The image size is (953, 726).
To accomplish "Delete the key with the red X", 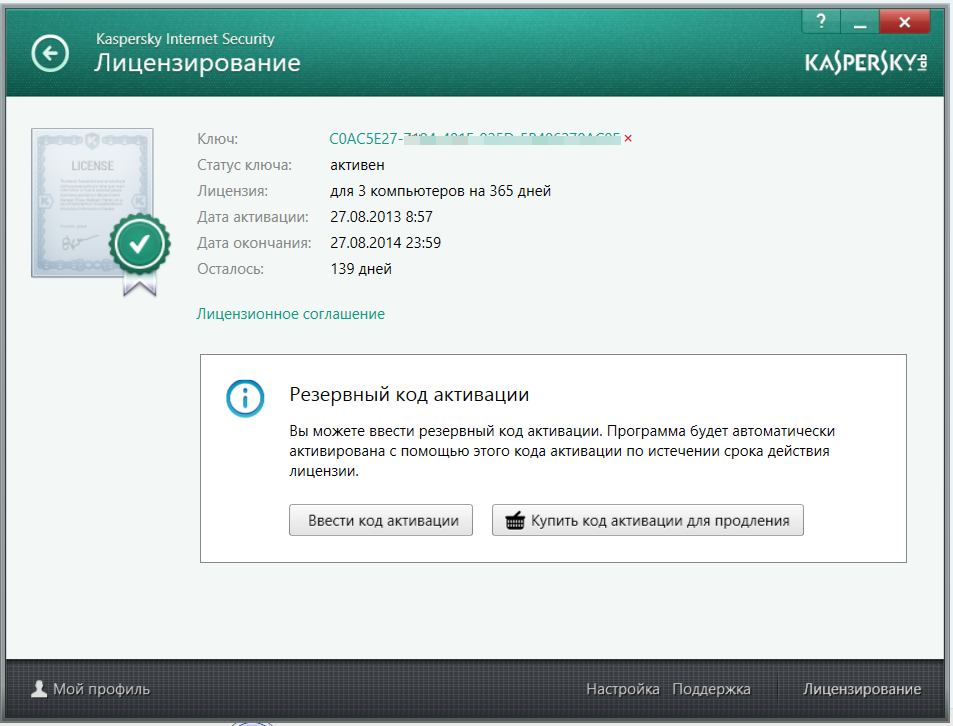I will (628, 139).
